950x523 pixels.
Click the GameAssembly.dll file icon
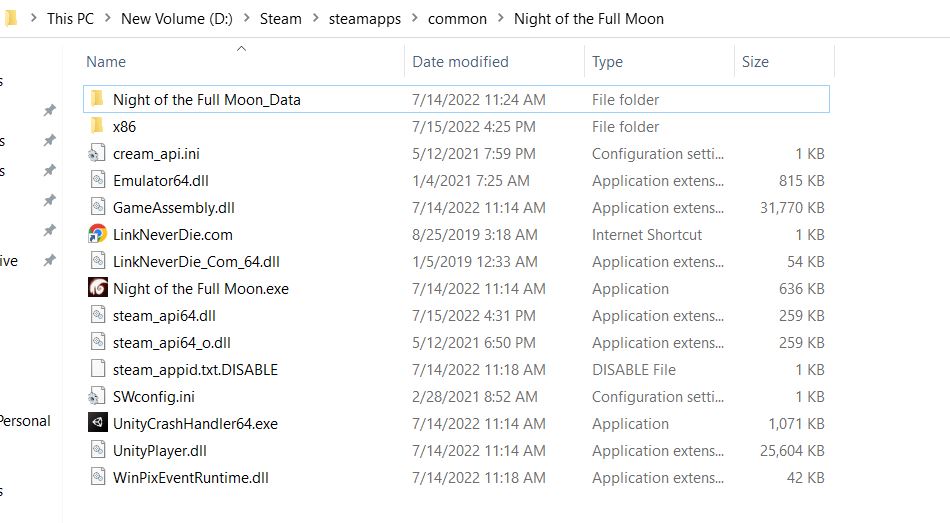[97, 207]
